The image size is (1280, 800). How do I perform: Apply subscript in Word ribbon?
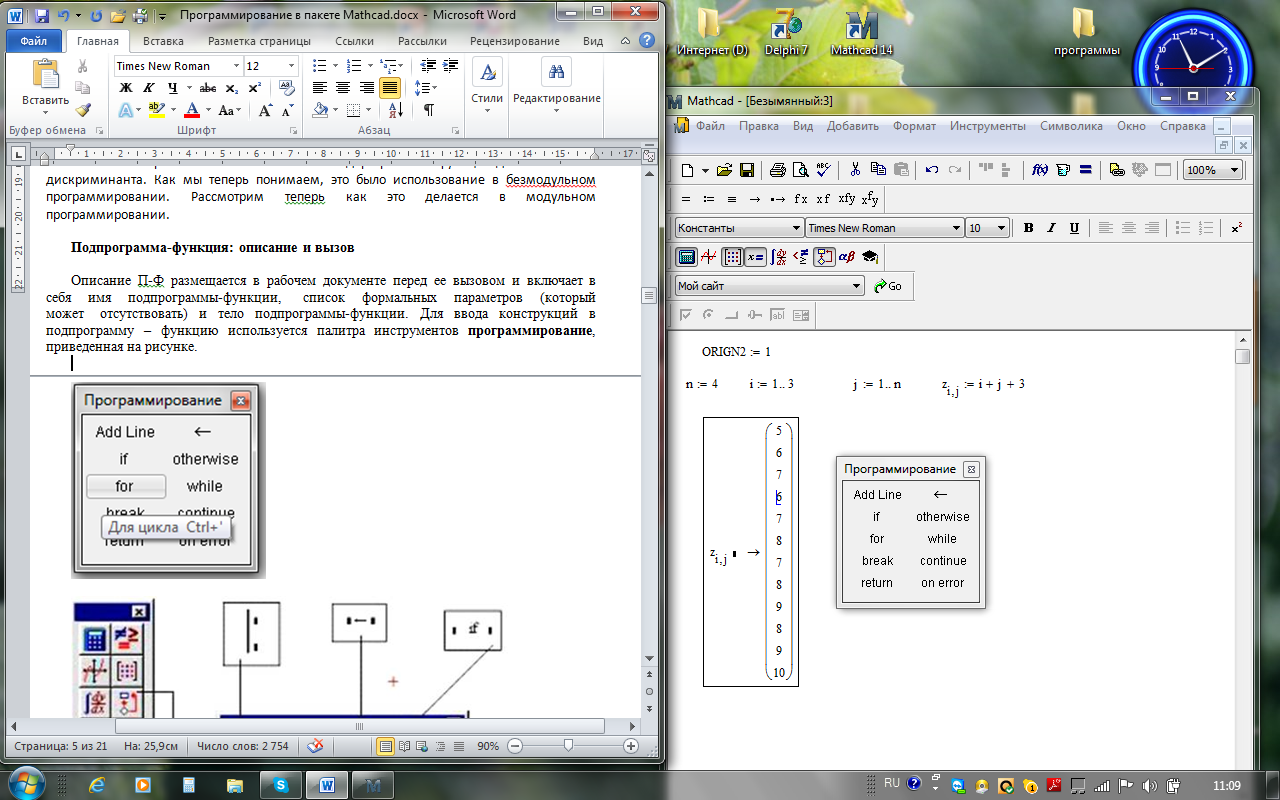pyautogui.click(x=234, y=88)
